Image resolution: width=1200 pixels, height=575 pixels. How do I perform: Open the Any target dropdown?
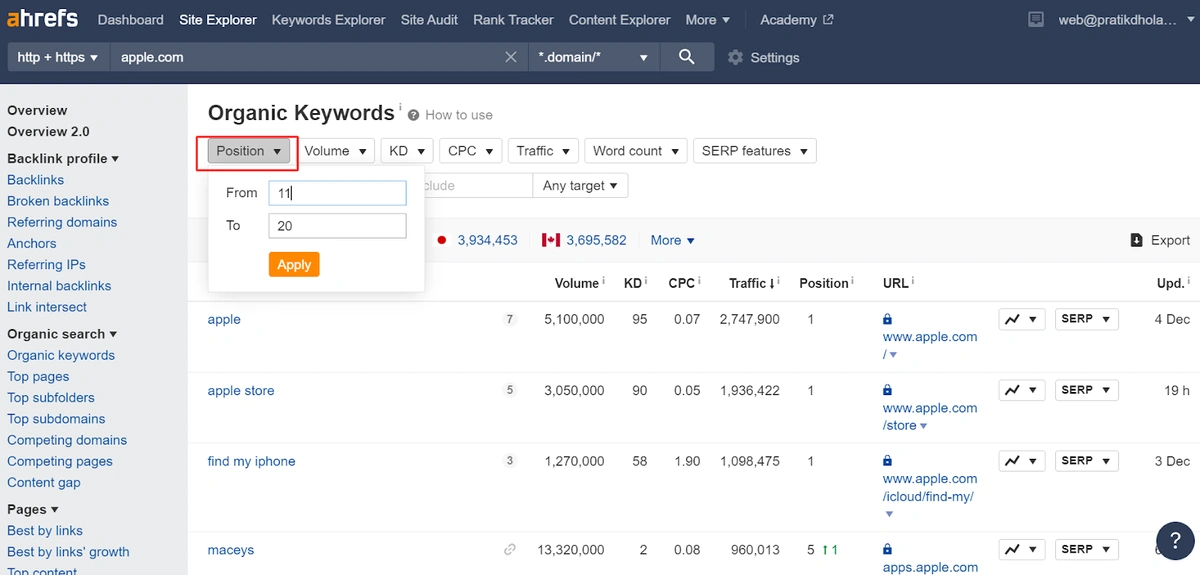coord(580,185)
